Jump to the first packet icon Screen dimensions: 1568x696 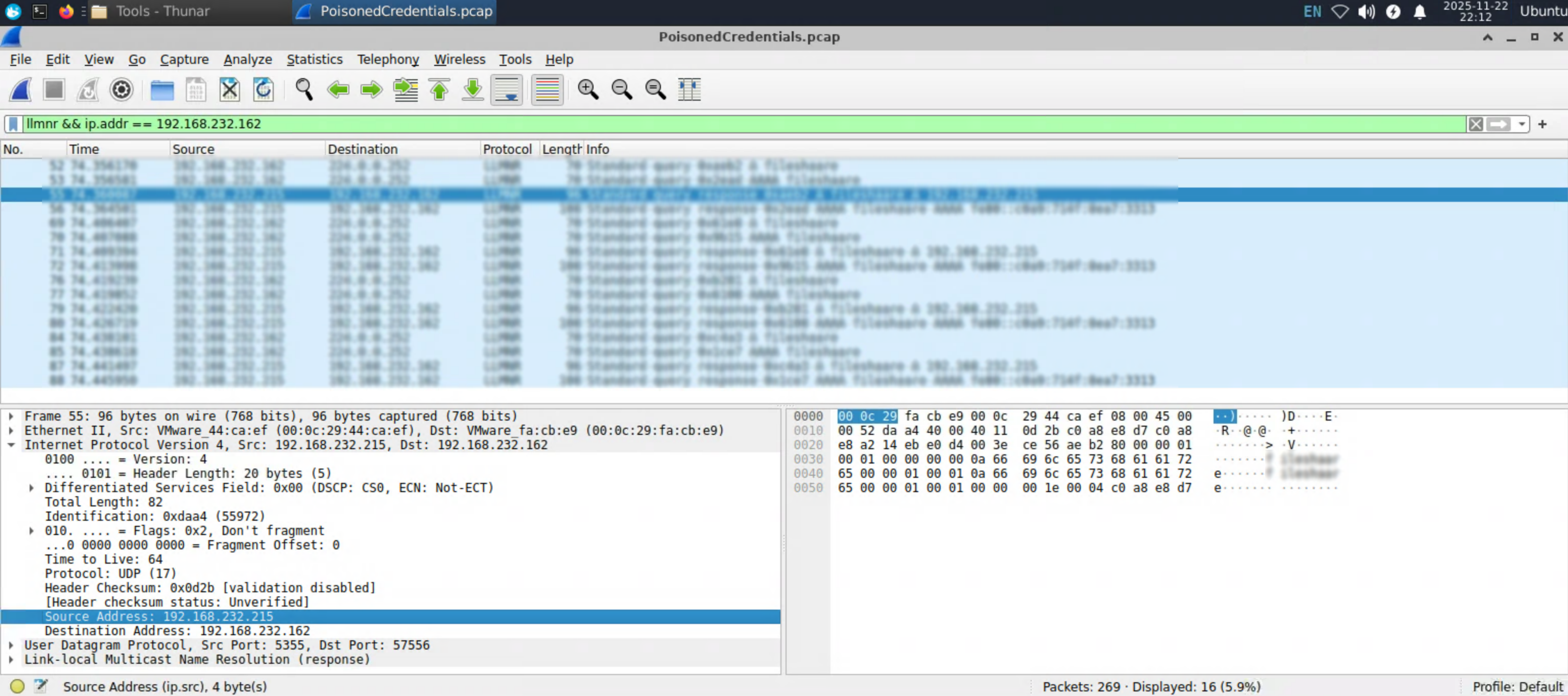tap(439, 89)
